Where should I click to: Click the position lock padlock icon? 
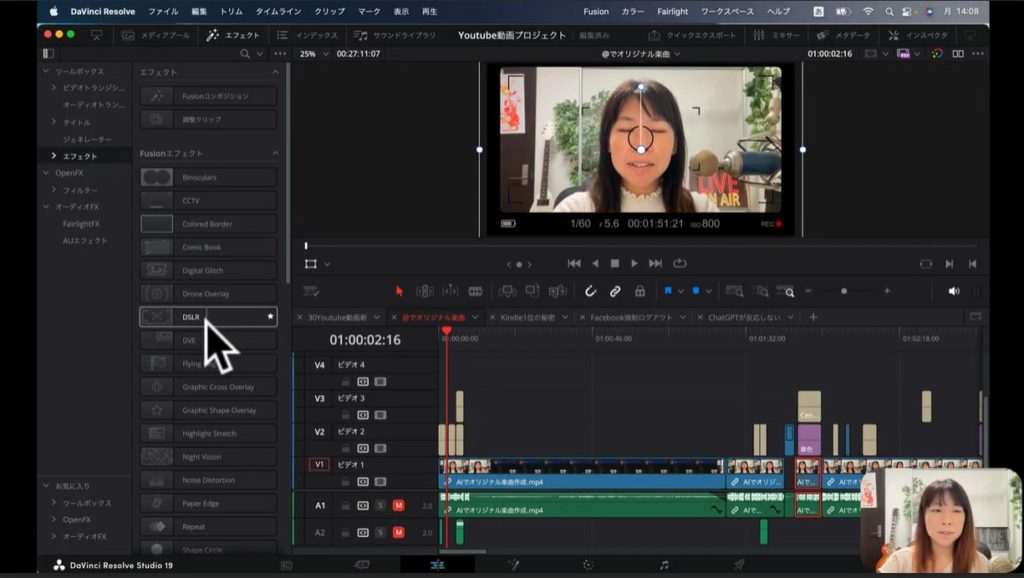pyautogui.click(x=639, y=291)
